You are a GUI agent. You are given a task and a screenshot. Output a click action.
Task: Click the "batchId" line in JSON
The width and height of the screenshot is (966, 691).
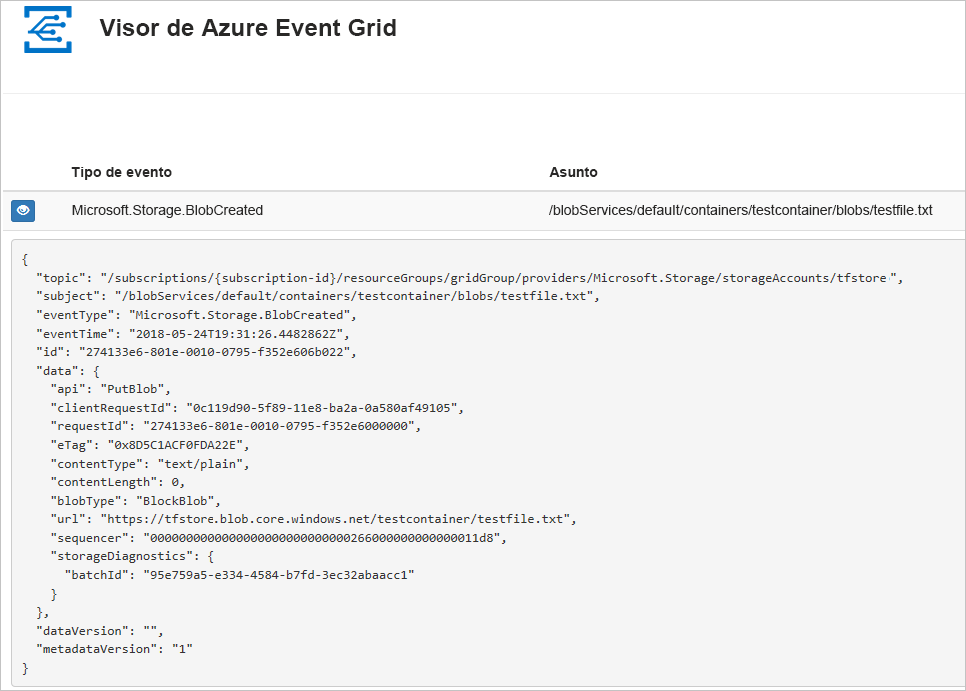(x=240, y=575)
